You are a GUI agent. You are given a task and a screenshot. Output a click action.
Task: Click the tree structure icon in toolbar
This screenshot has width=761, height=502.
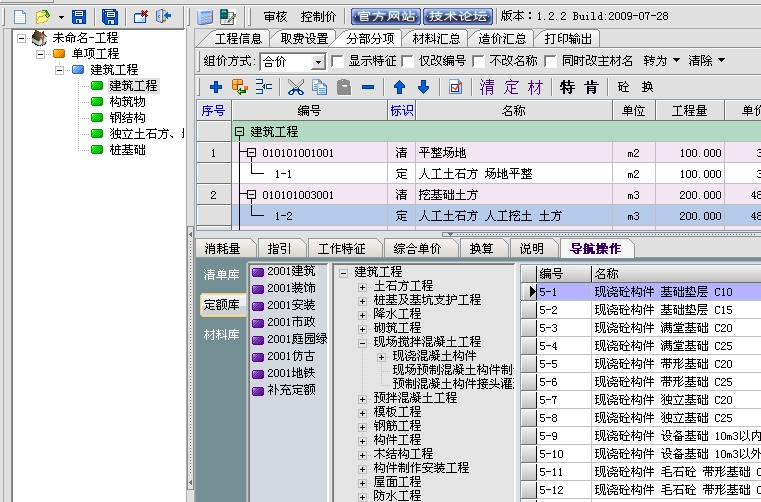264,87
